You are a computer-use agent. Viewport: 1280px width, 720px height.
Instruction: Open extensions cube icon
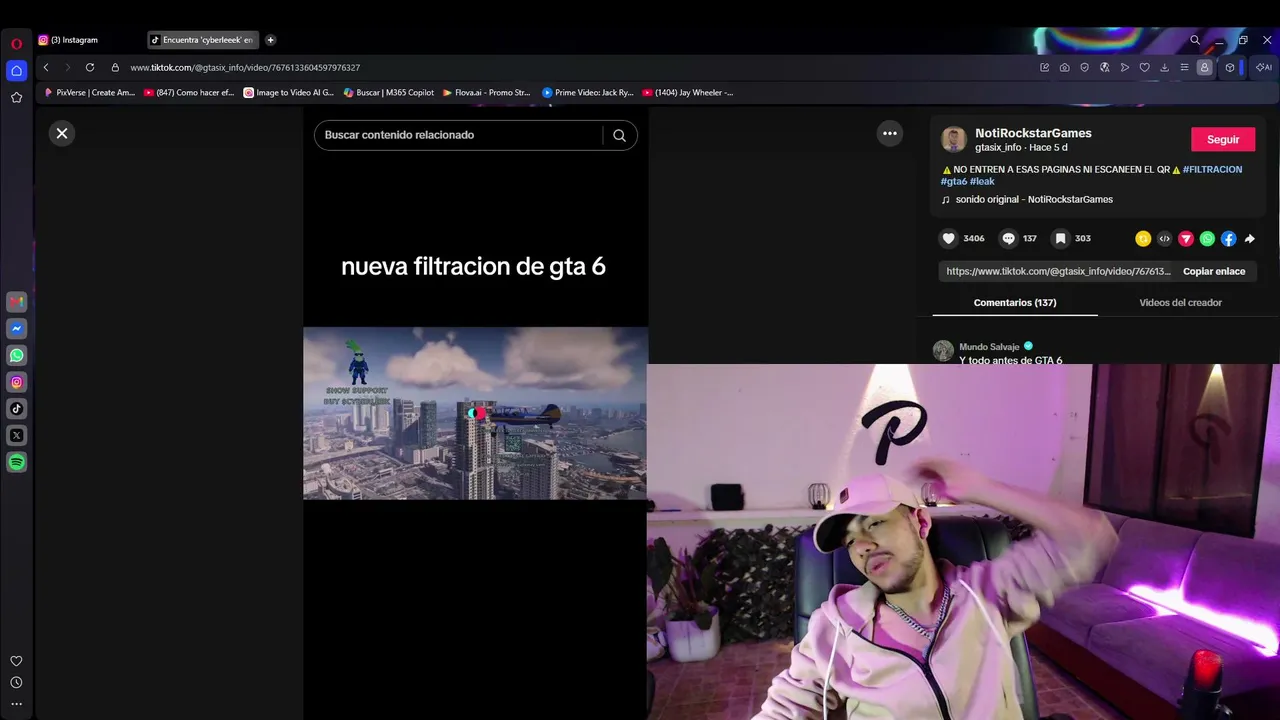(x=1230, y=67)
